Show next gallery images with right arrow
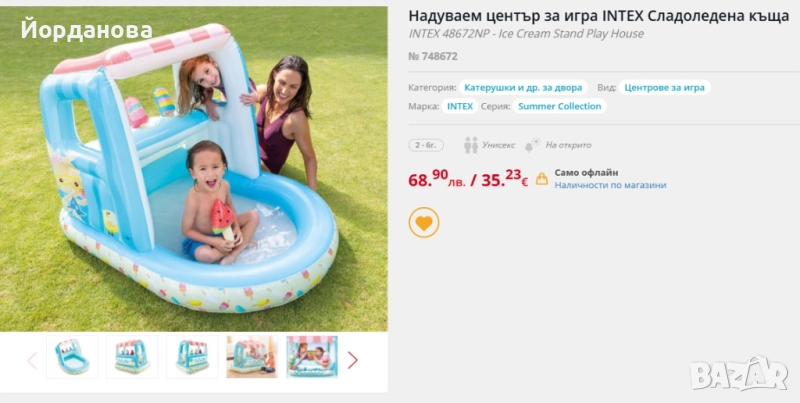The height and width of the screenshot is (403, 800). [353, 360]
